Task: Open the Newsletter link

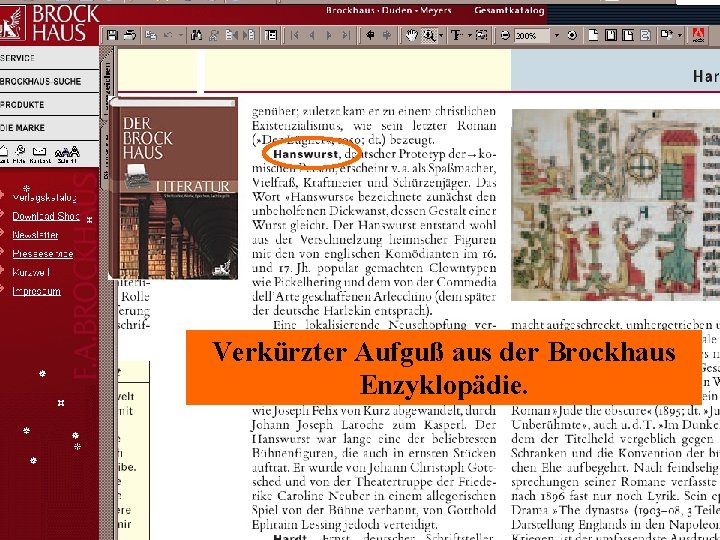Action: click(x=35, y=235)
